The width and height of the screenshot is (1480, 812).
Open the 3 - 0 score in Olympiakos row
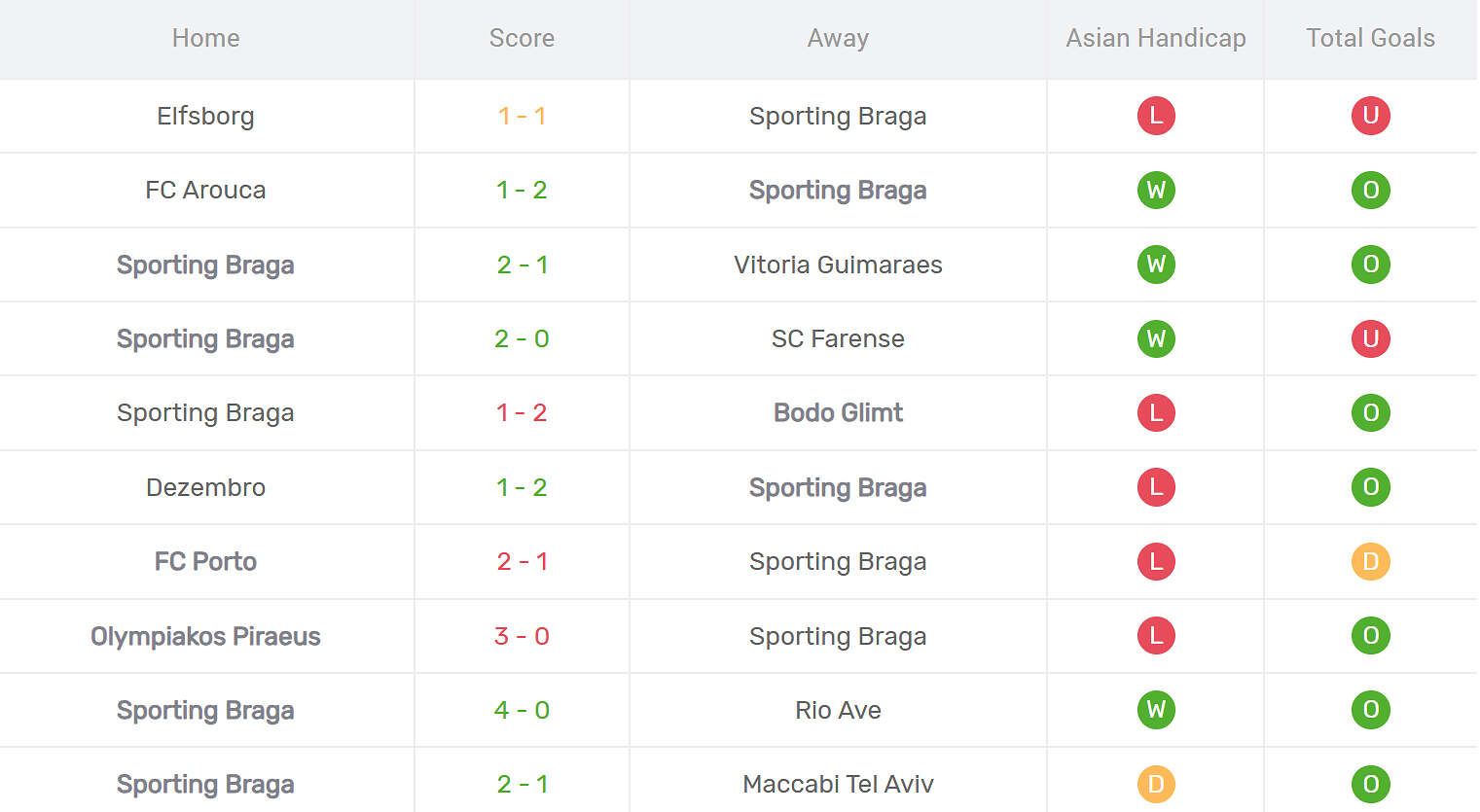(522, 636)
